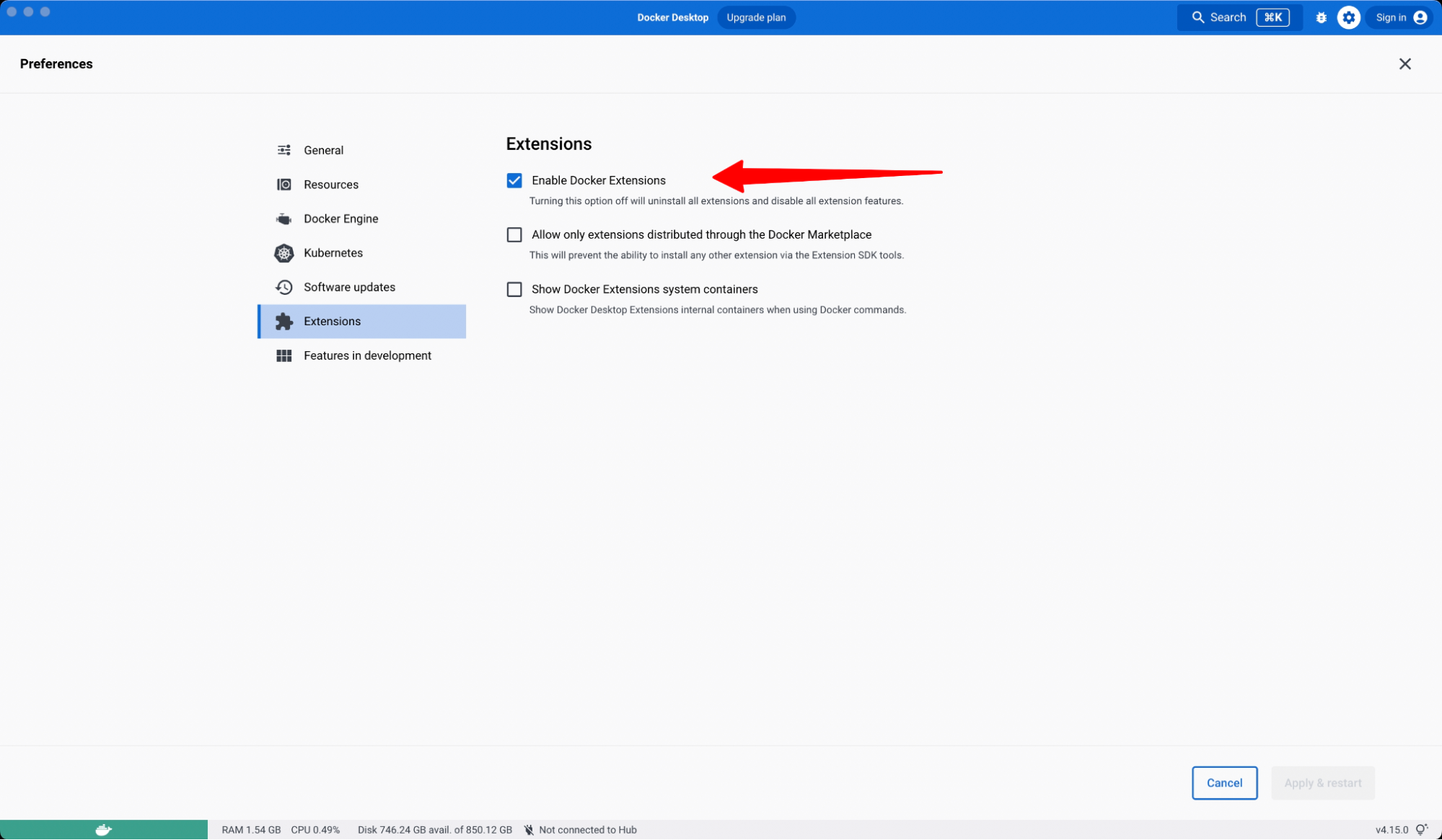Click Cancel to discard changes

1224,782
